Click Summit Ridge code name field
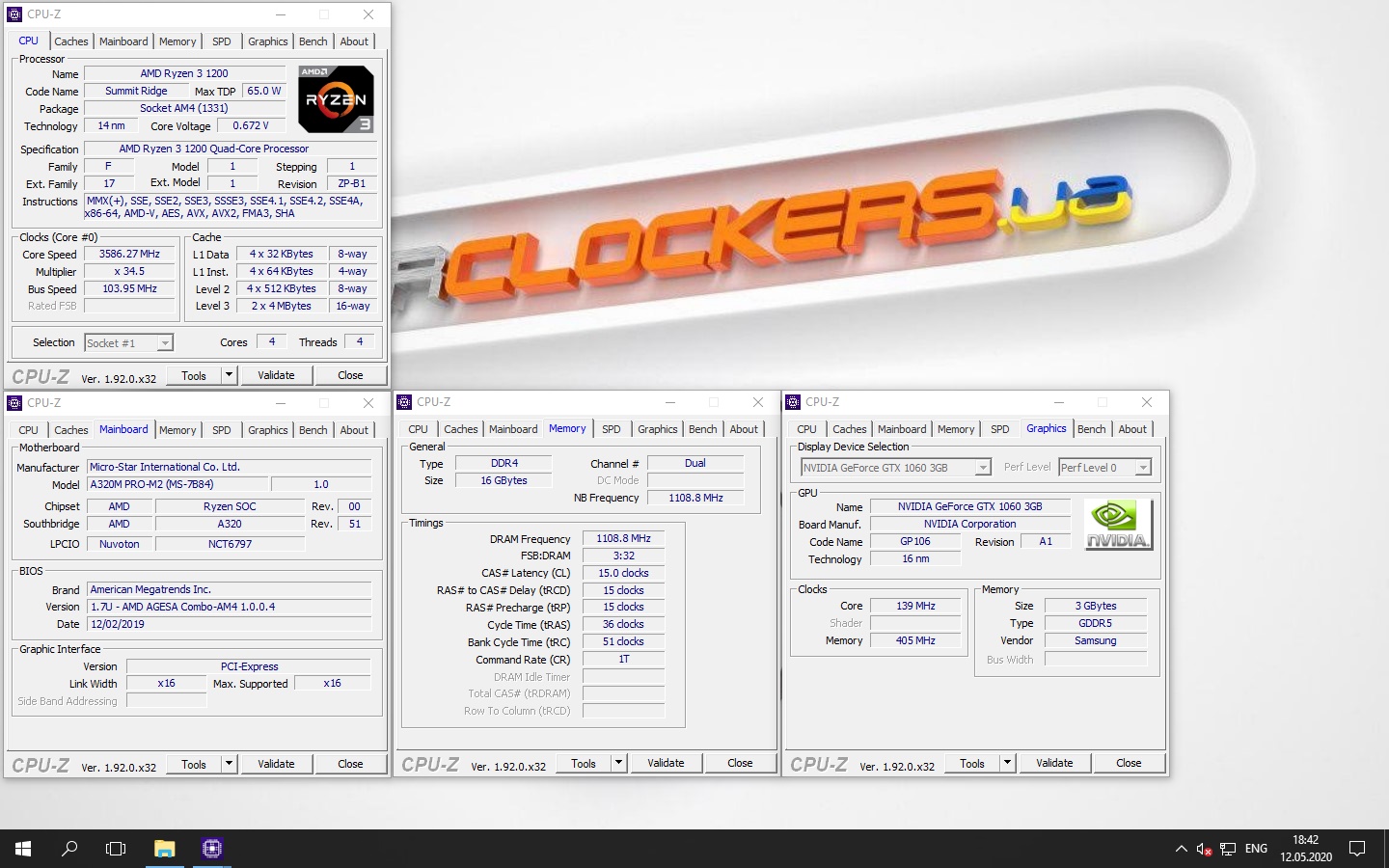The image size is (1389, 868). pyautogui.click(x=136, y=91)
